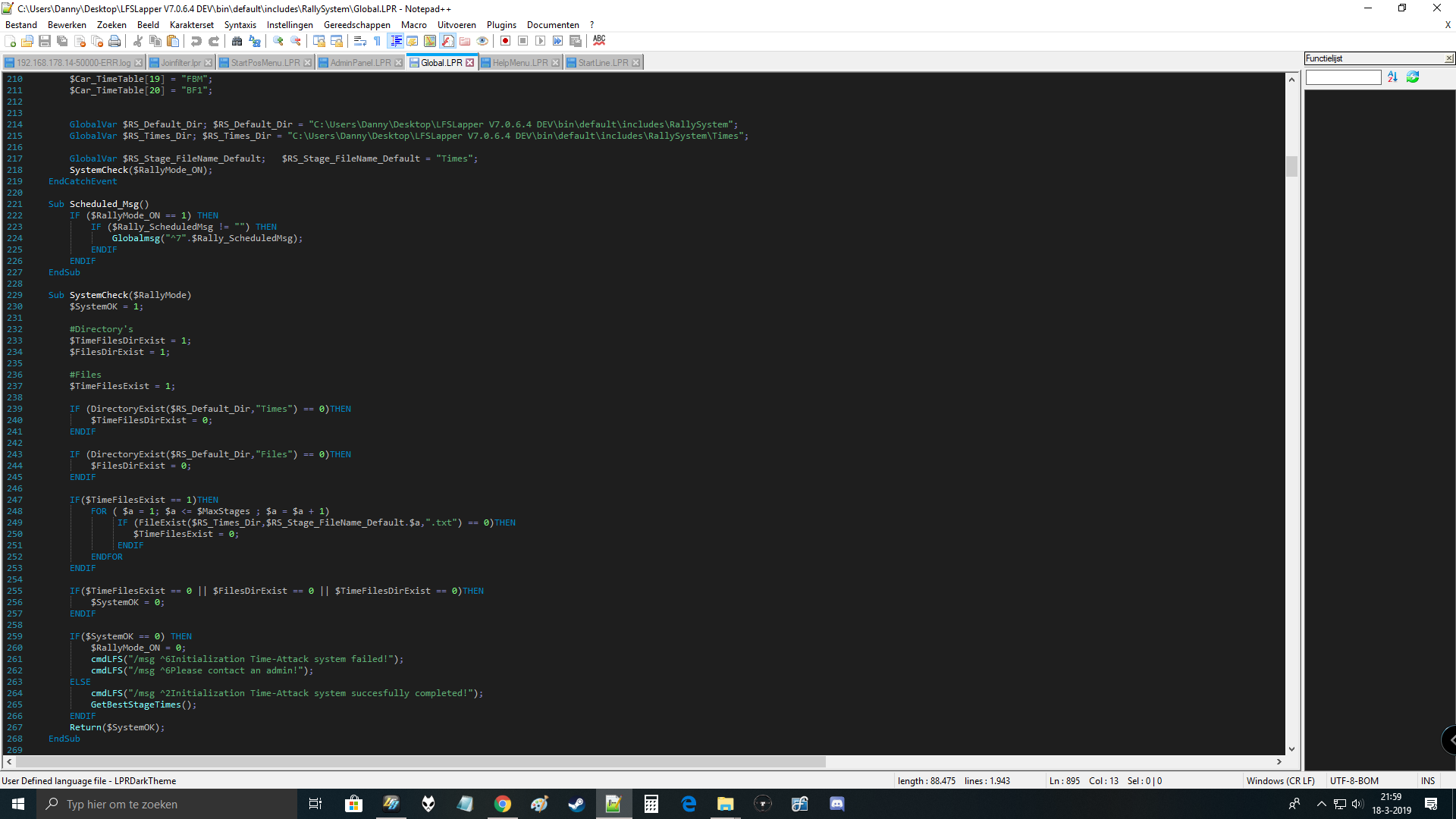Click the function list search field
The height and width of the screenshot is (819, 1456).
click(x=1343, y=77)
